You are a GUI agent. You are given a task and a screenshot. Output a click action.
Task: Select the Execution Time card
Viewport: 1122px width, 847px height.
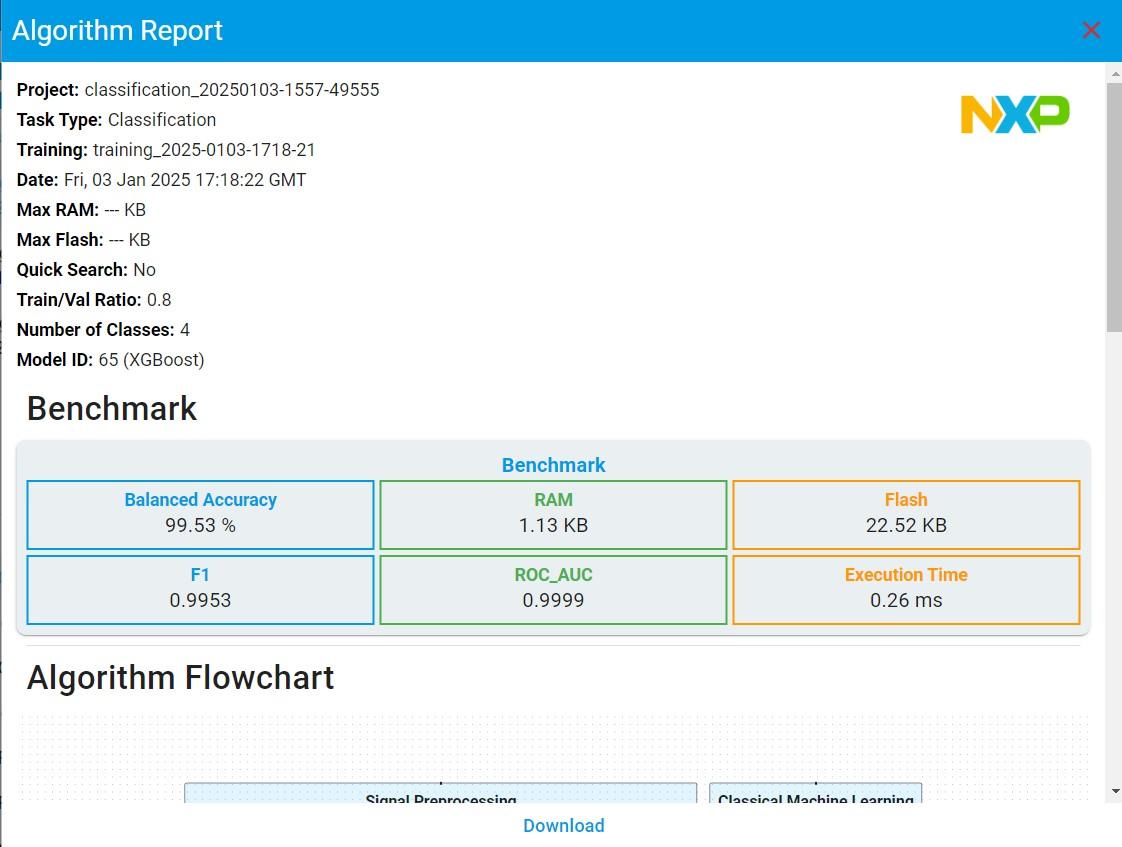point(906,589)
